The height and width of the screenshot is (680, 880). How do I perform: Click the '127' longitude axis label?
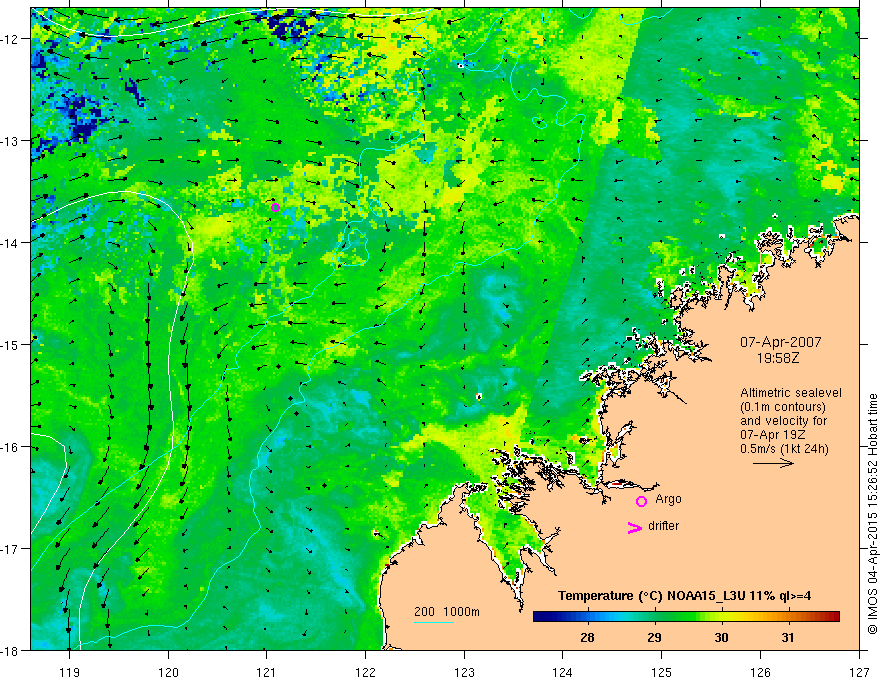point(859,672)
